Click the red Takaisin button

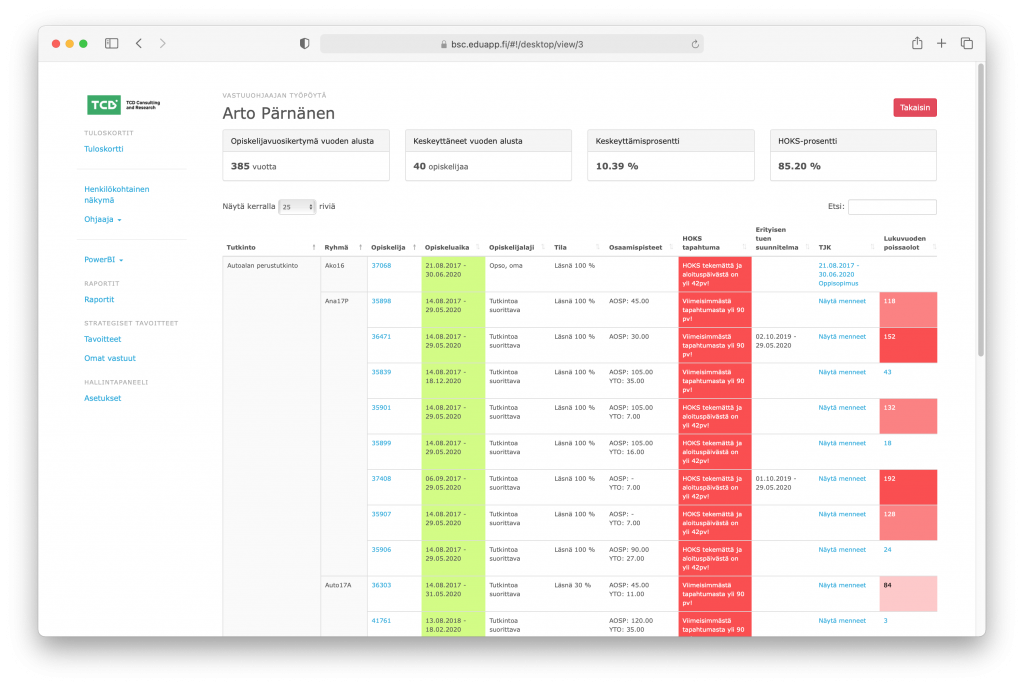(914, 108)
